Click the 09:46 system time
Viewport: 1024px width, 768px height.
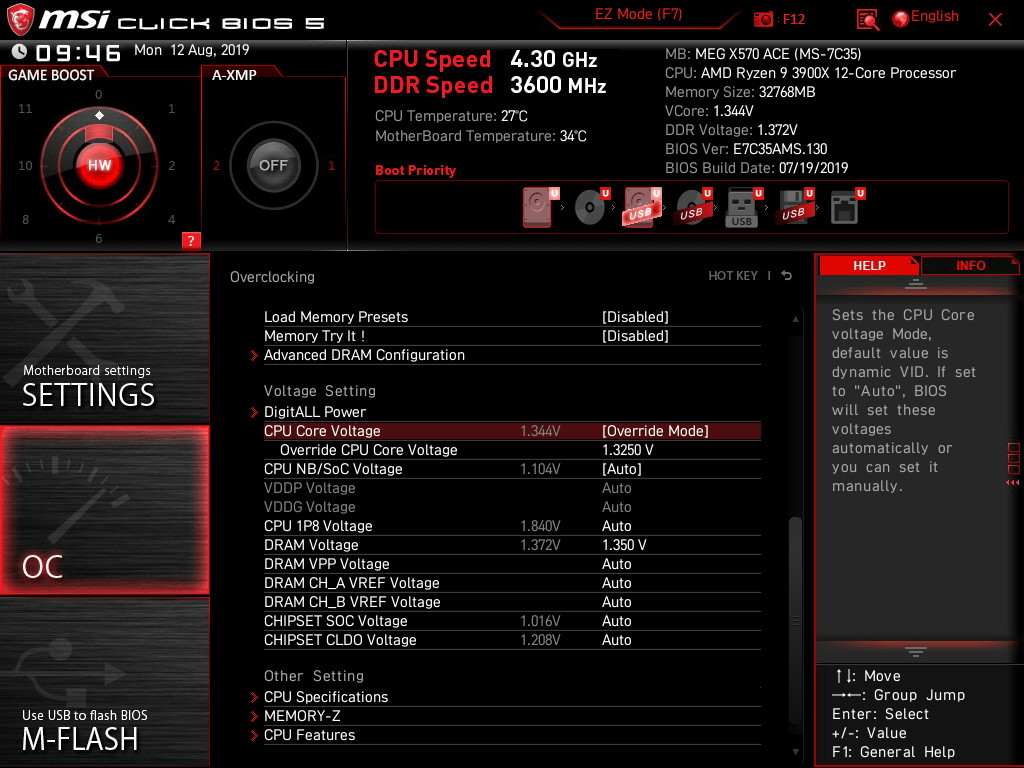click(x=78, y=52)
